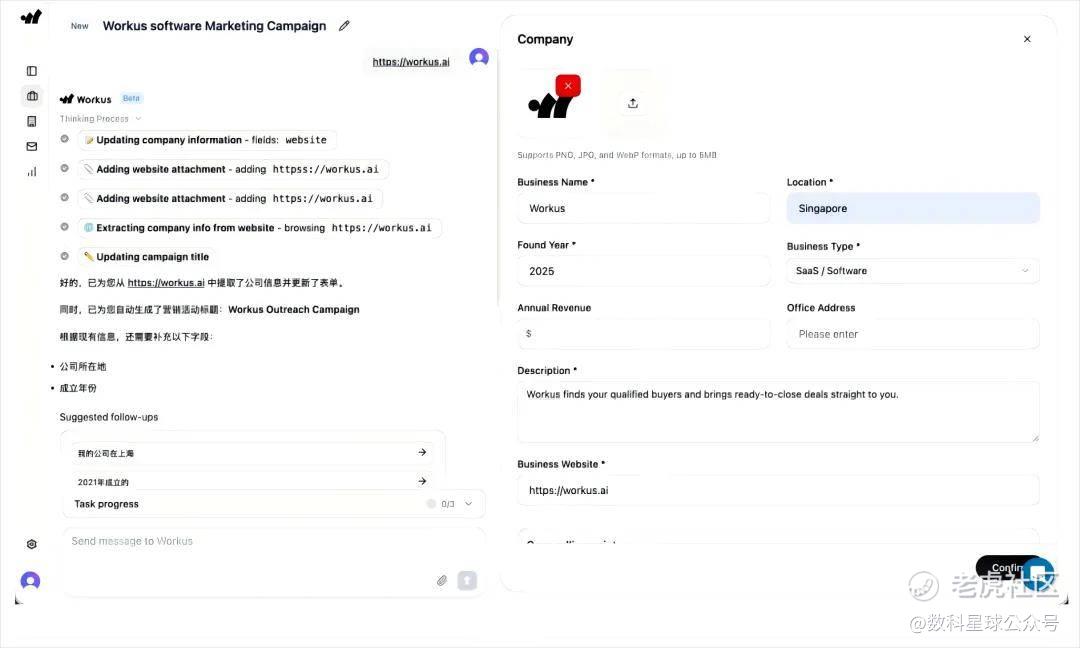Viewport: 1080px width, 648px height.
Task: Click step adding httpss://workus.ai attachment
Action: pos(233,169)
